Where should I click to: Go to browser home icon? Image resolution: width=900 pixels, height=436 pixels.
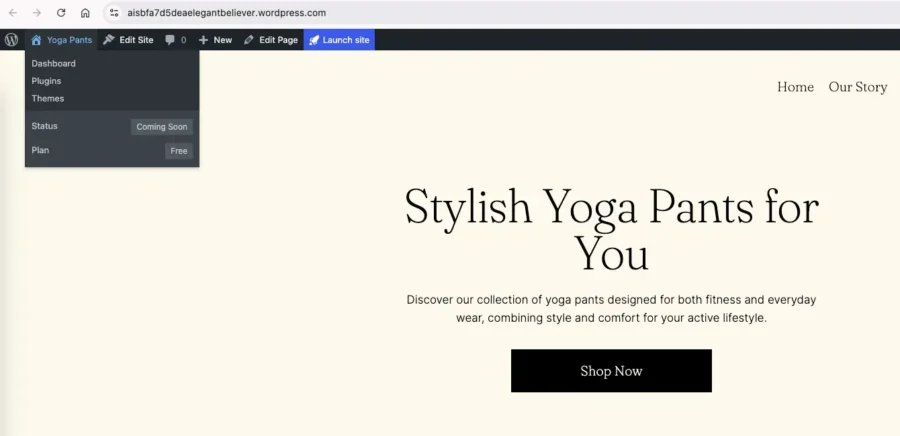pyautogui.click(x=85, y=13)
